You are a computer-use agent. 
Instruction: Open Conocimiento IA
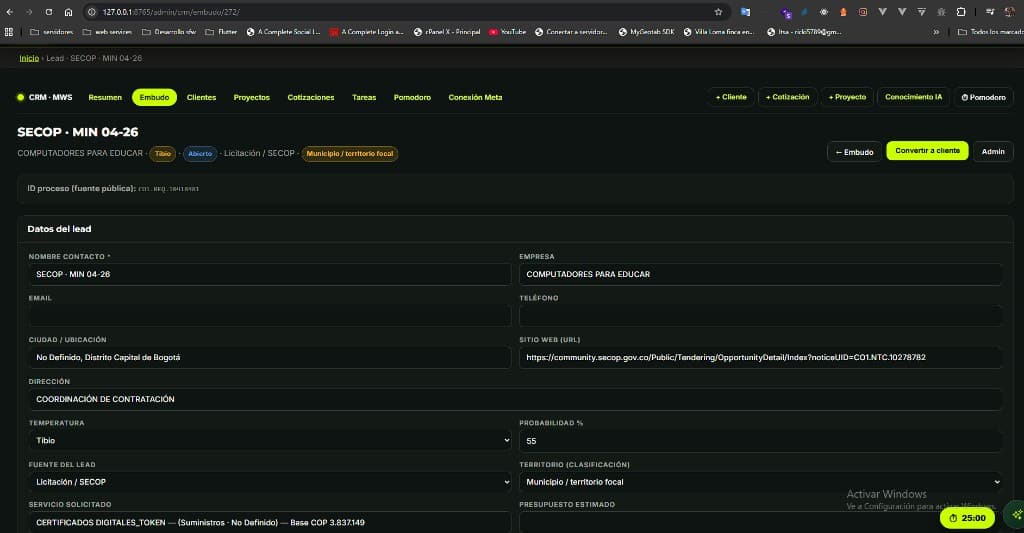(x=914, y=97)
